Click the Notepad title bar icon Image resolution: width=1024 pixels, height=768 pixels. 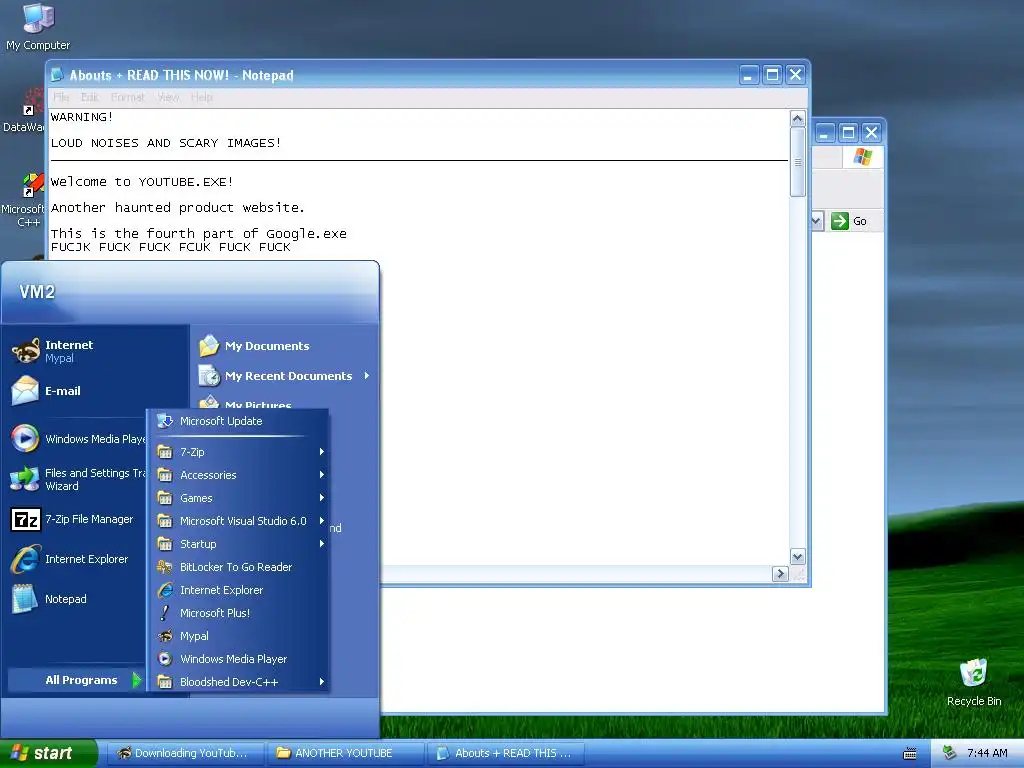coord(57,75)
